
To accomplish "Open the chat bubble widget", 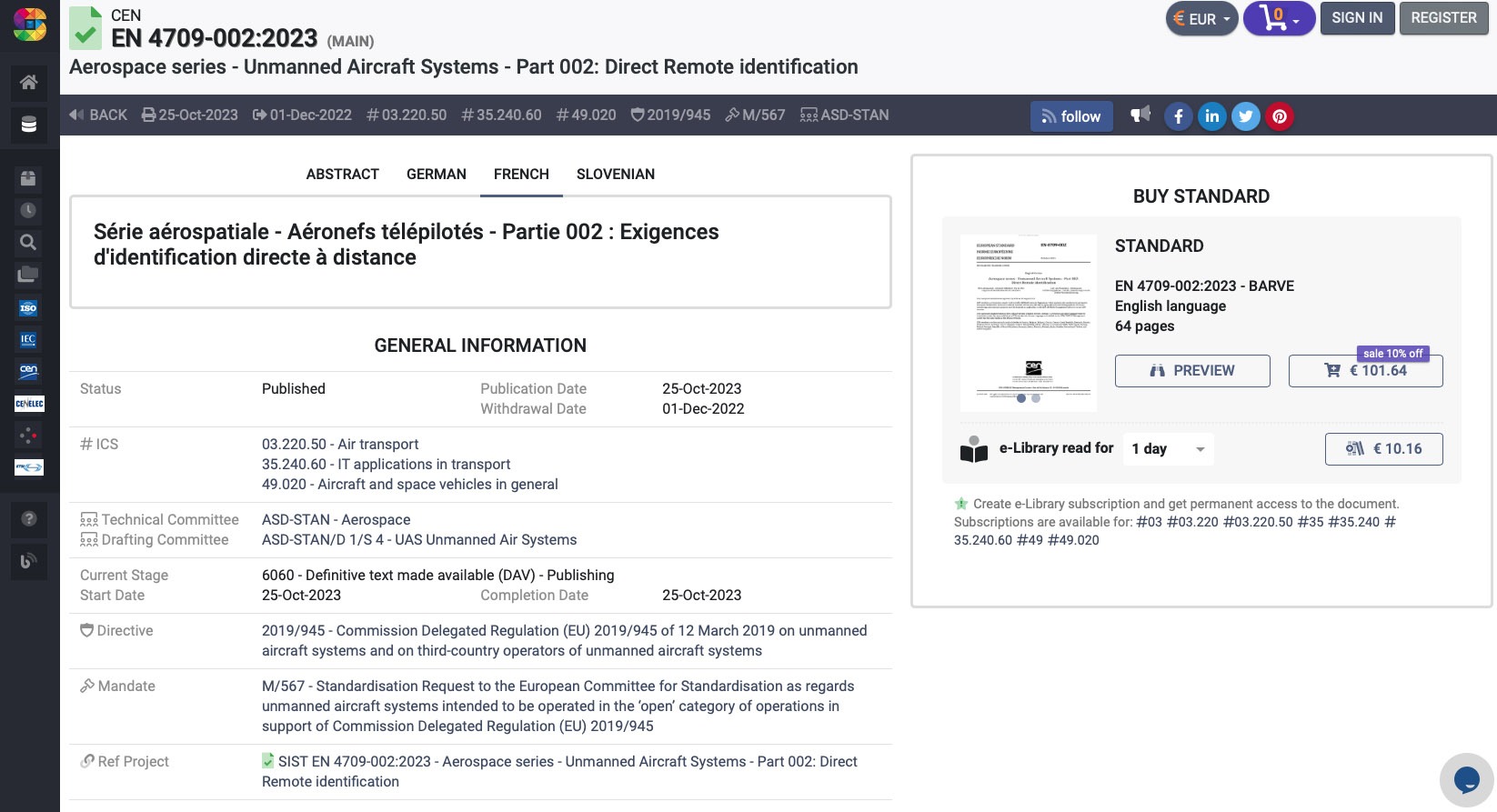I will [1467, 779].
